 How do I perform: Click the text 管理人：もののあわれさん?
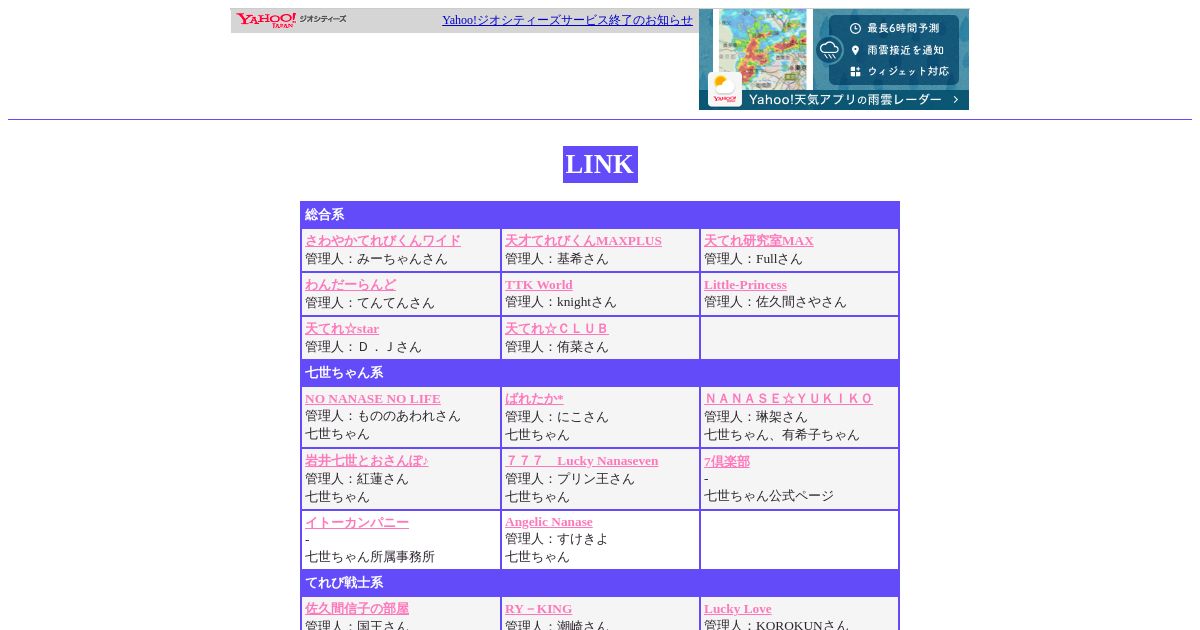tap(383, 416)
